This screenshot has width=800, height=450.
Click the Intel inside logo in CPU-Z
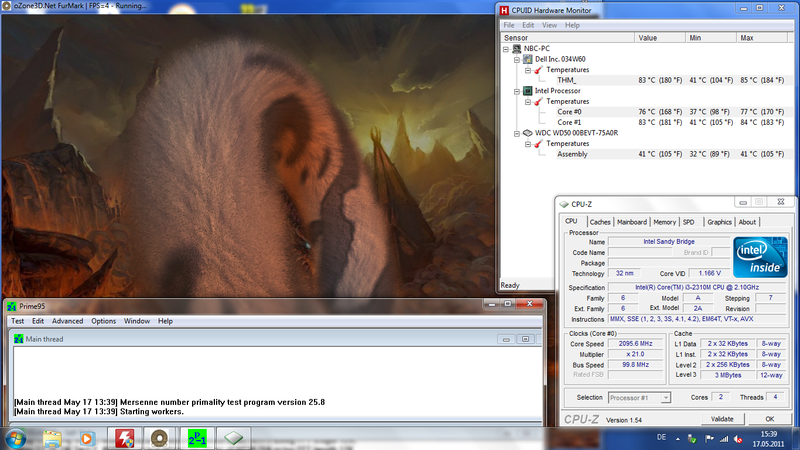pyautogui.click(x=760, y=257)
